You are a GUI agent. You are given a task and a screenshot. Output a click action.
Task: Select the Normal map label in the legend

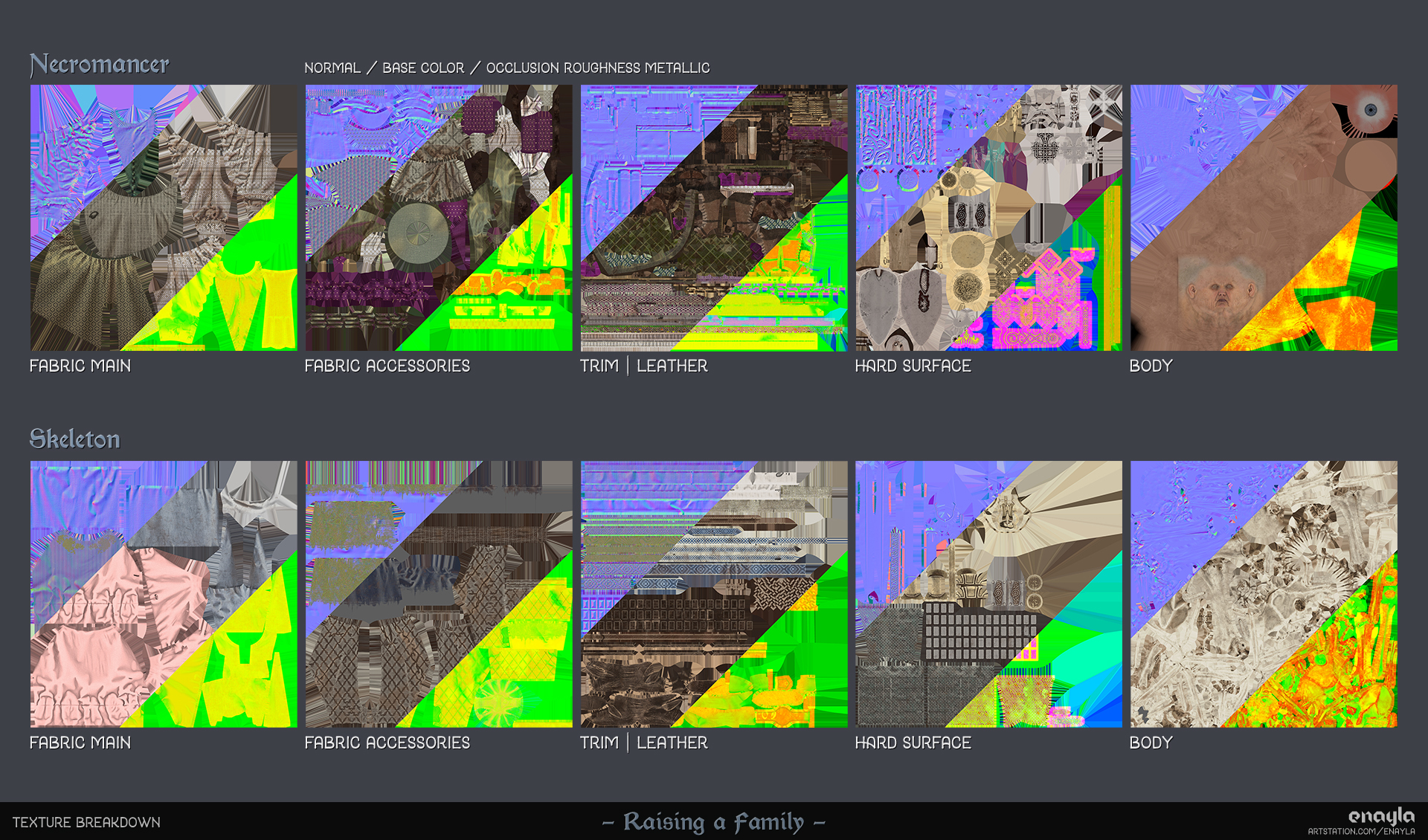[332, 68]
